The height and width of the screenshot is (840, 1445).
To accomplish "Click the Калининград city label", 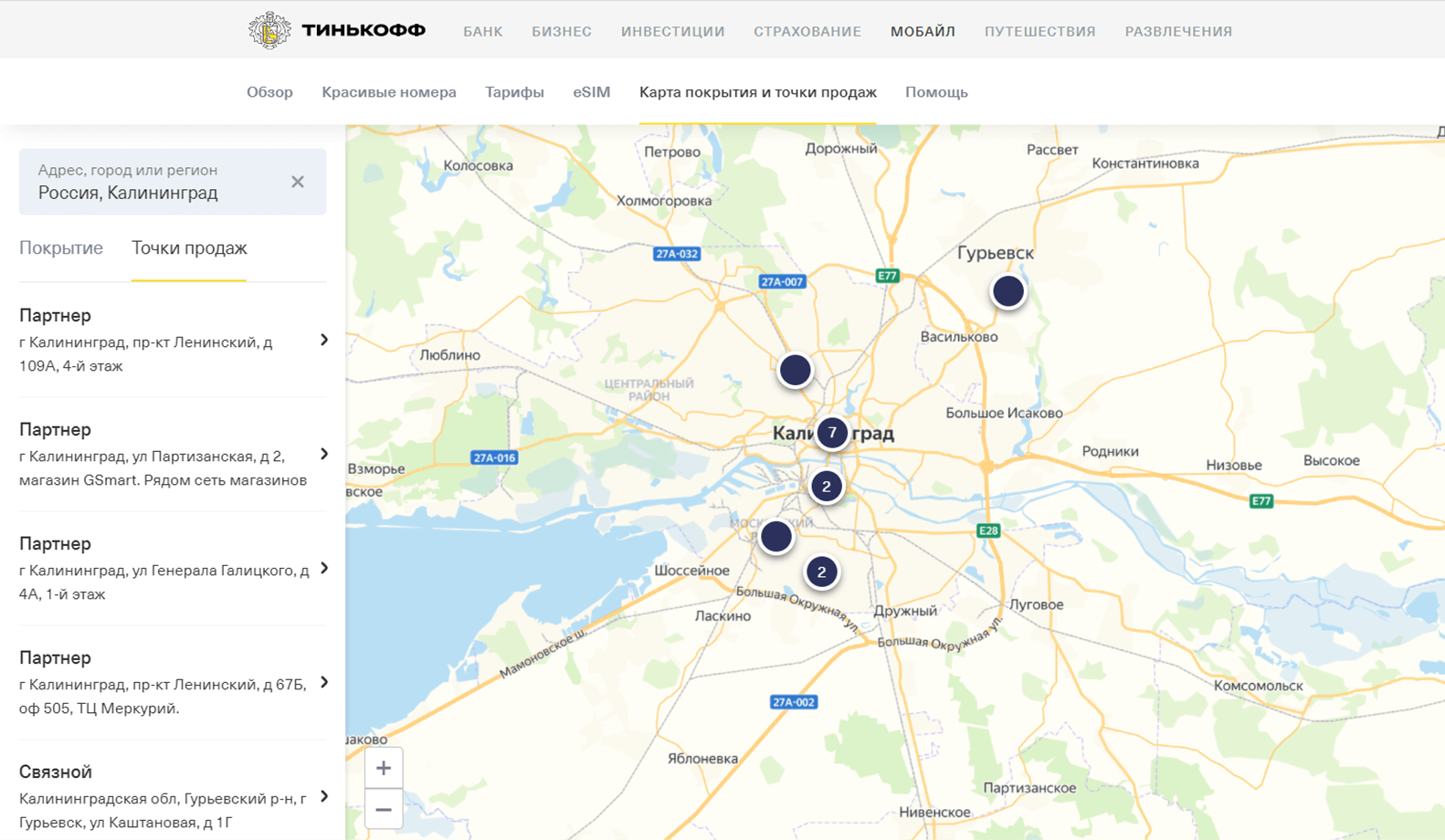I will coord(834,433).
